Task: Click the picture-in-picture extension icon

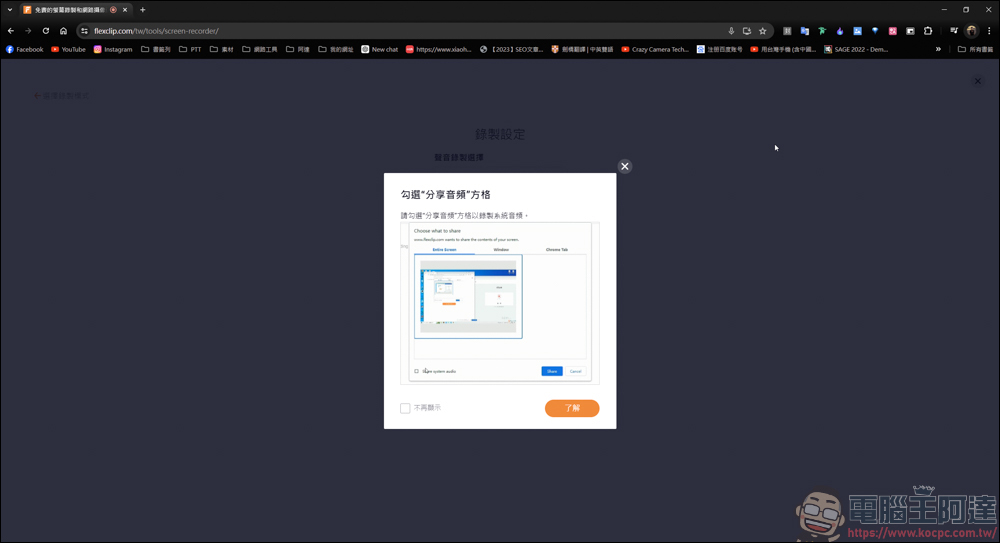Action: pos(910,31)
